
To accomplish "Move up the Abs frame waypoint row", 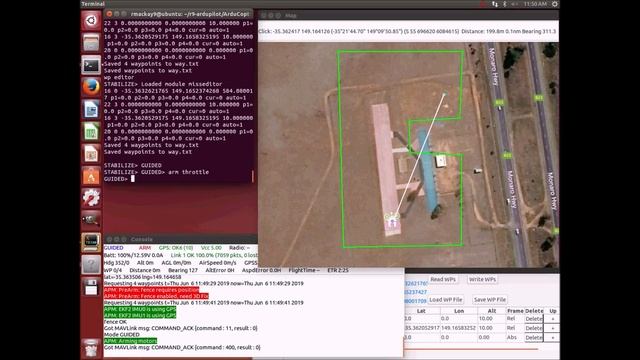I will tap(552, 338).
